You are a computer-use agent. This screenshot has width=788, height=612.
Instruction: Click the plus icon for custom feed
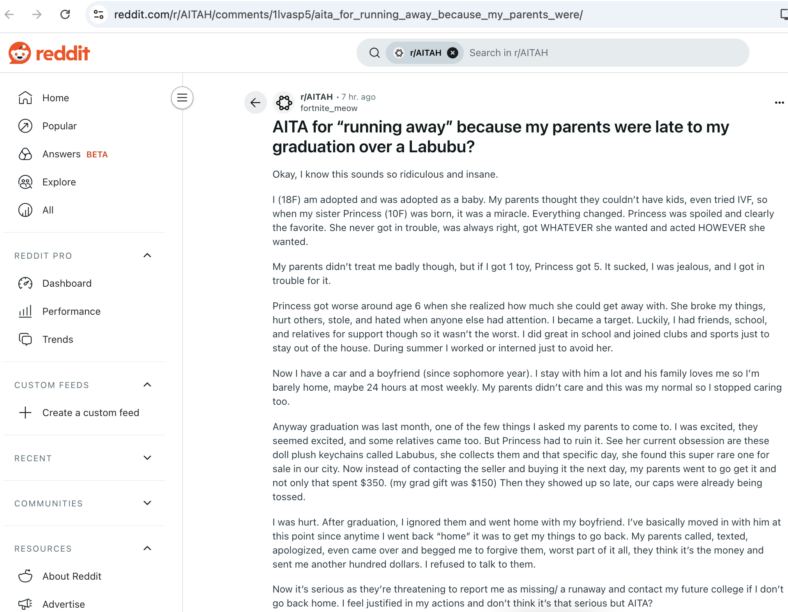[x=25, y=413]
